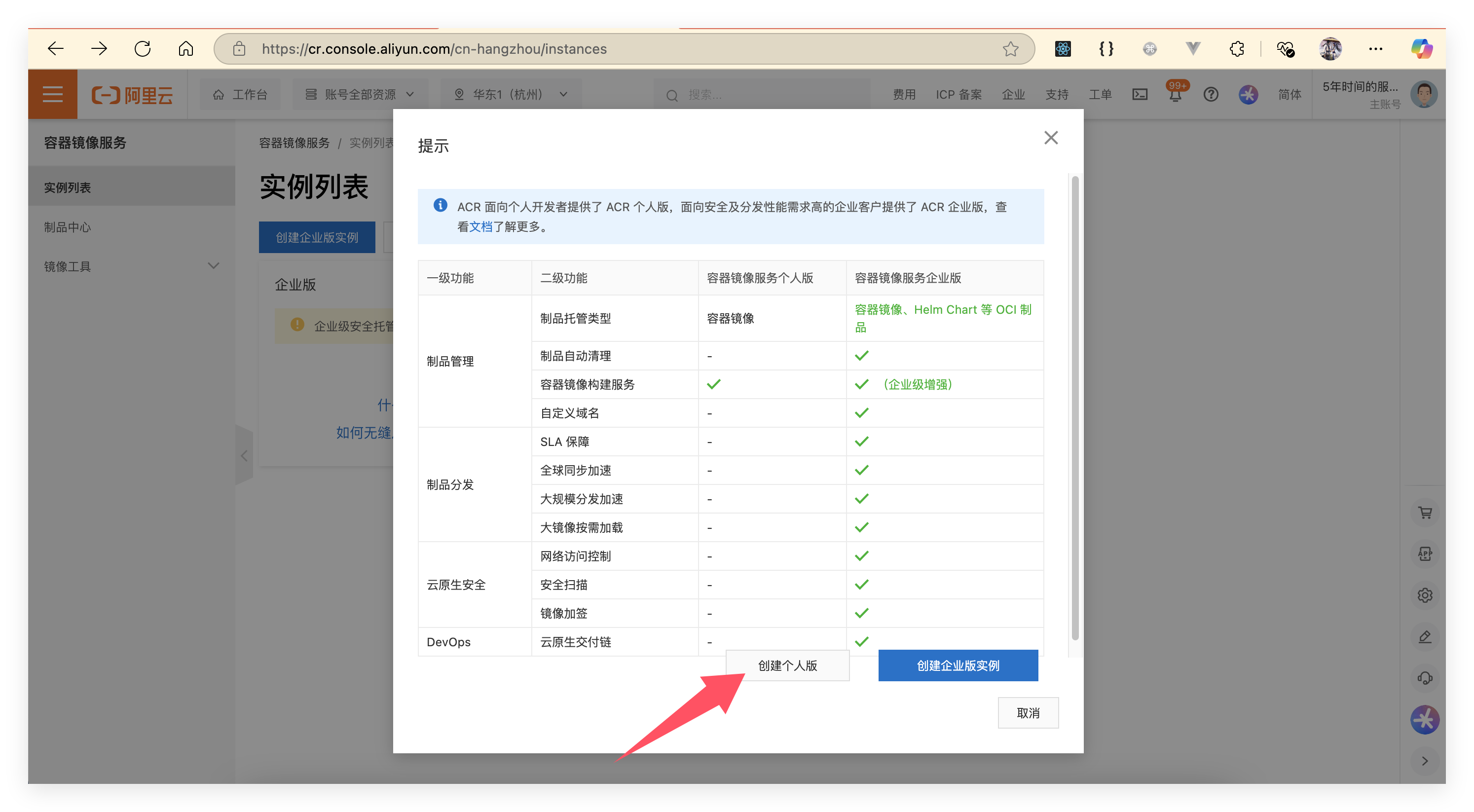The image size is (1474, 812).
Task: Open the shopping cart icon in right rail
Action: pos(1425,513)
